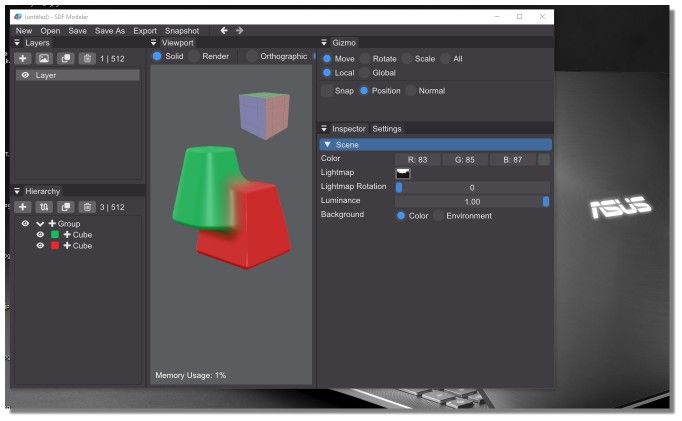
Task: Toggle visibility of the green Cube
Action: pos(41,234)
